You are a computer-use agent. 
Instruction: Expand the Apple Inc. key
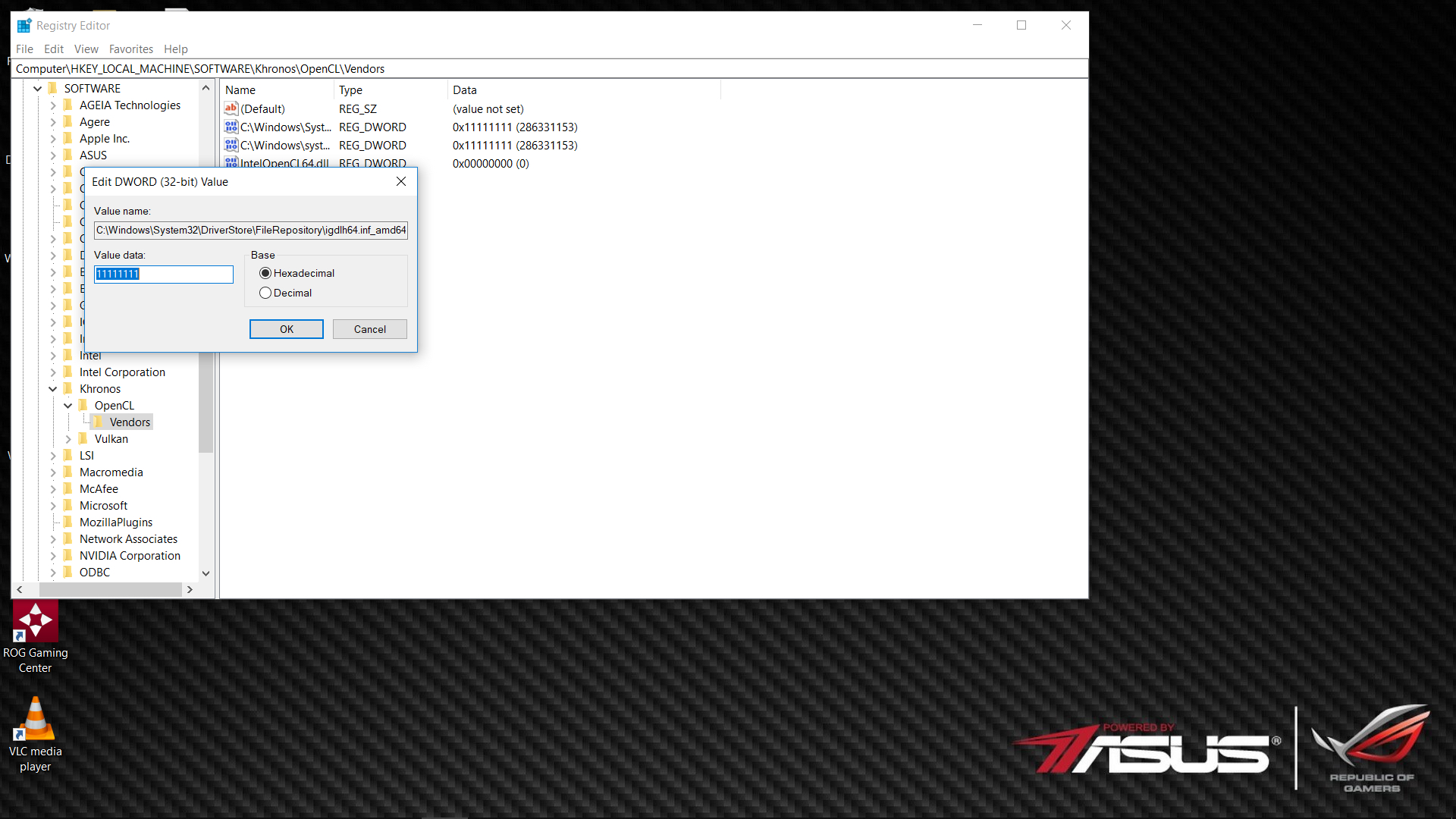tap(53, 139)
